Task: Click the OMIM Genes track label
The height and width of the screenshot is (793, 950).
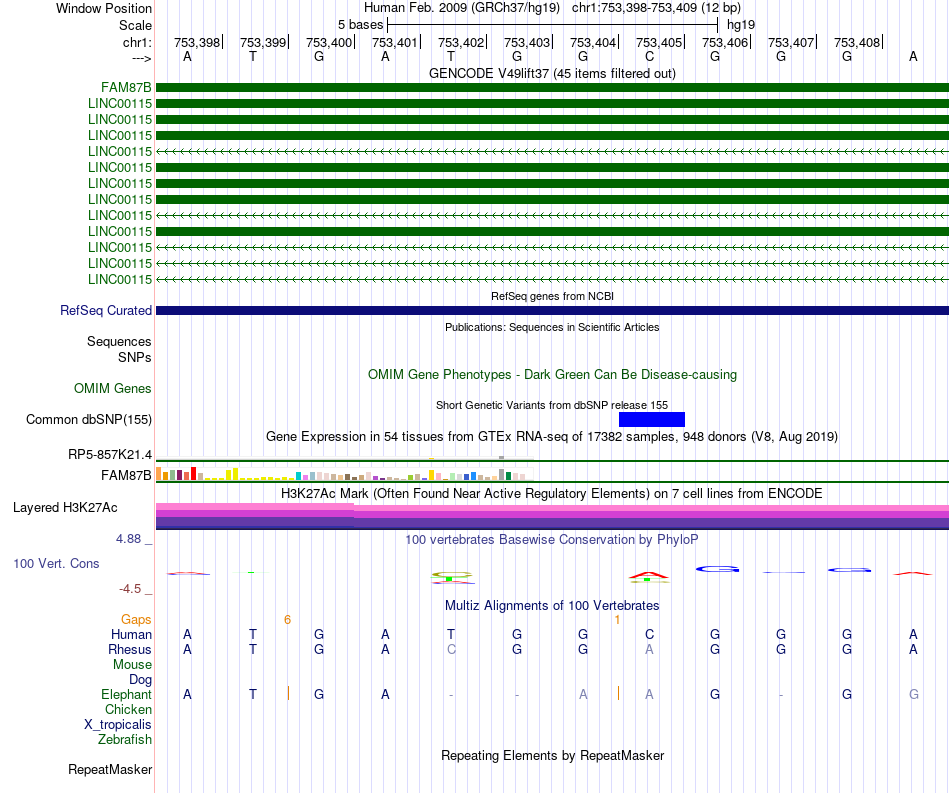Action: pos(112,388)
